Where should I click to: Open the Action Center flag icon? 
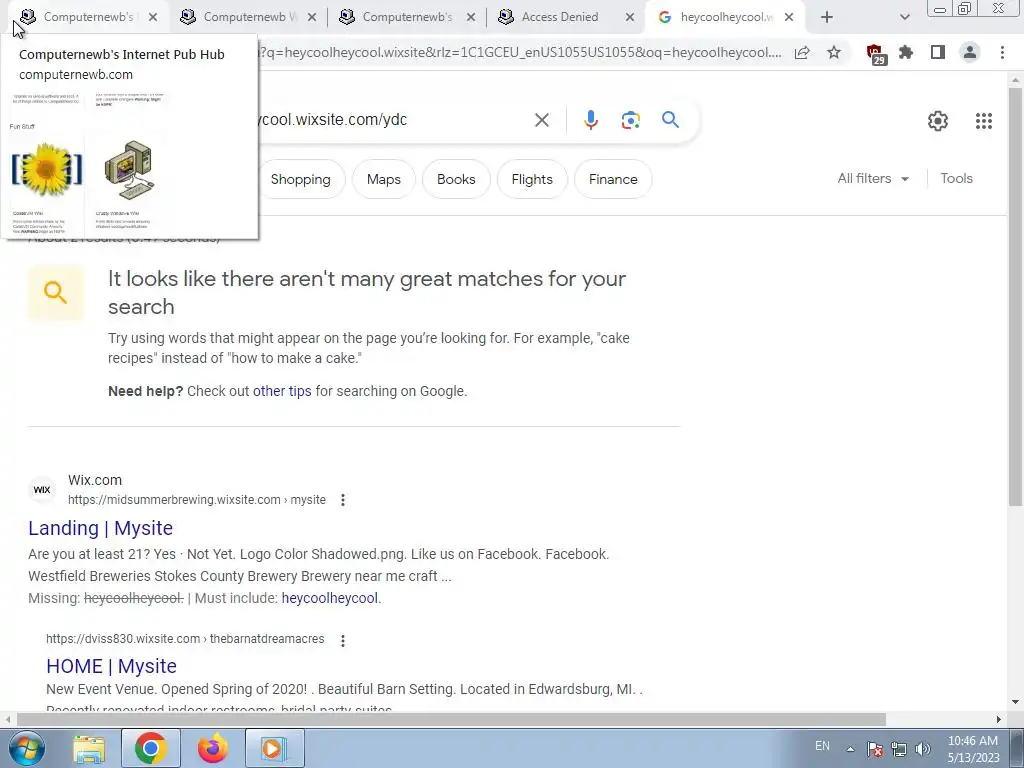pyautogui.click(x=875, y=749)
